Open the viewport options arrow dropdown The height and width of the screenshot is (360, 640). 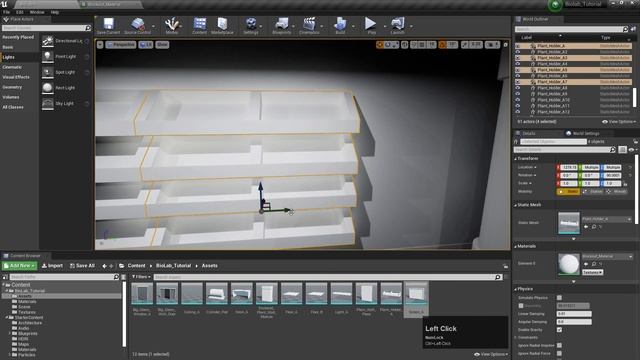tap(100, 44)
